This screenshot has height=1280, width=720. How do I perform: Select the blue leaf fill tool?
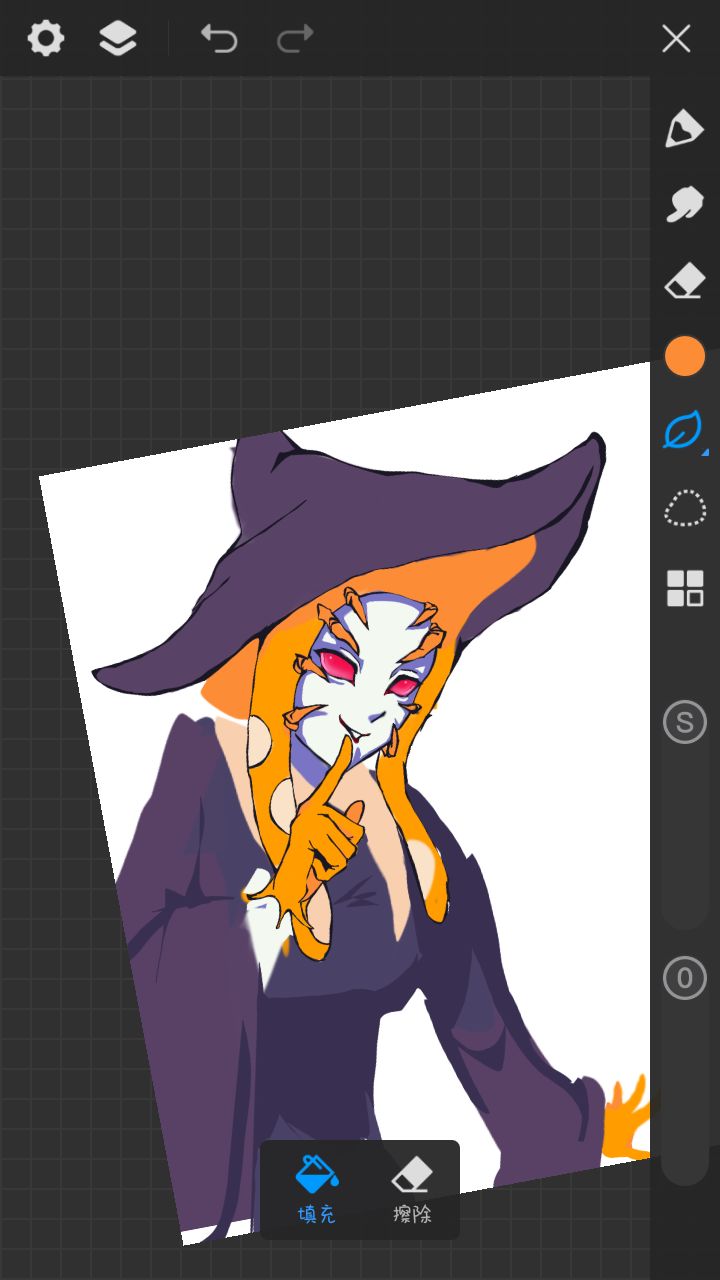pos(685,432)
